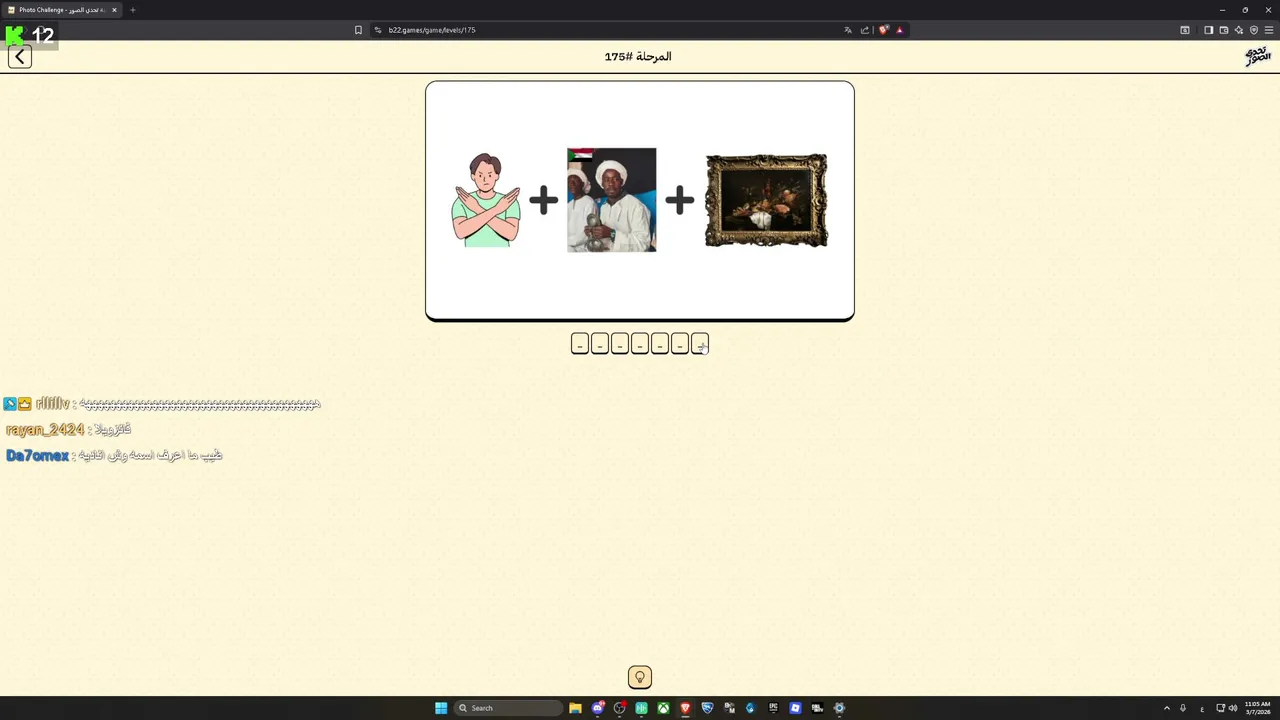Open Discord from the taskbar

click(597, 708)
